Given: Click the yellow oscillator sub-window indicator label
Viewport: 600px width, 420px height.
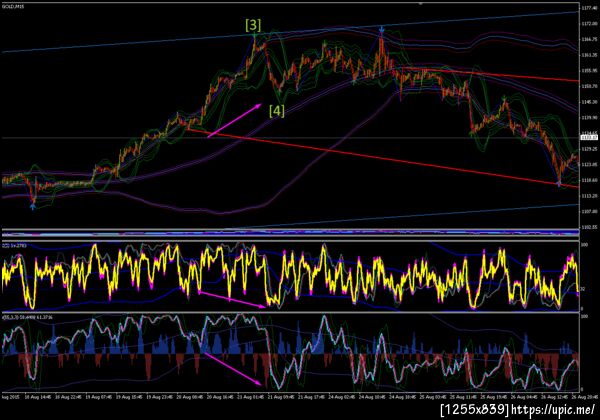Looking at the screenshot, I should tap(14, 245).
